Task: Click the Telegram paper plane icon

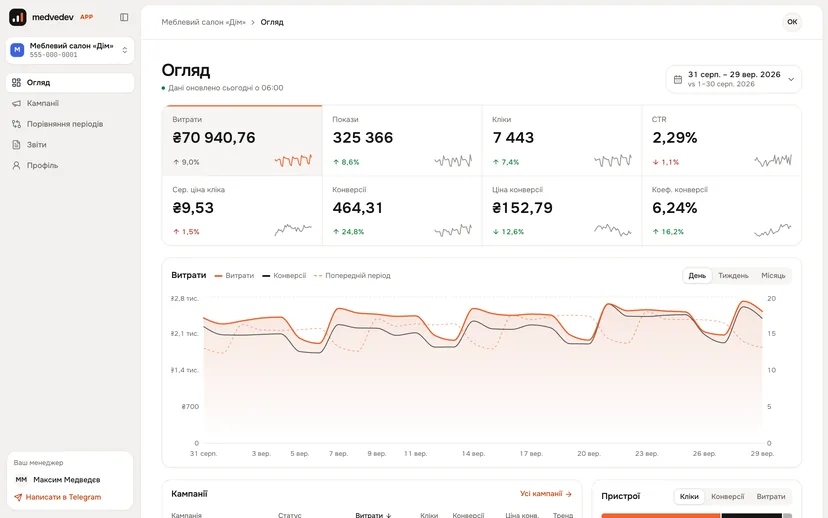Action: point(18,497)
